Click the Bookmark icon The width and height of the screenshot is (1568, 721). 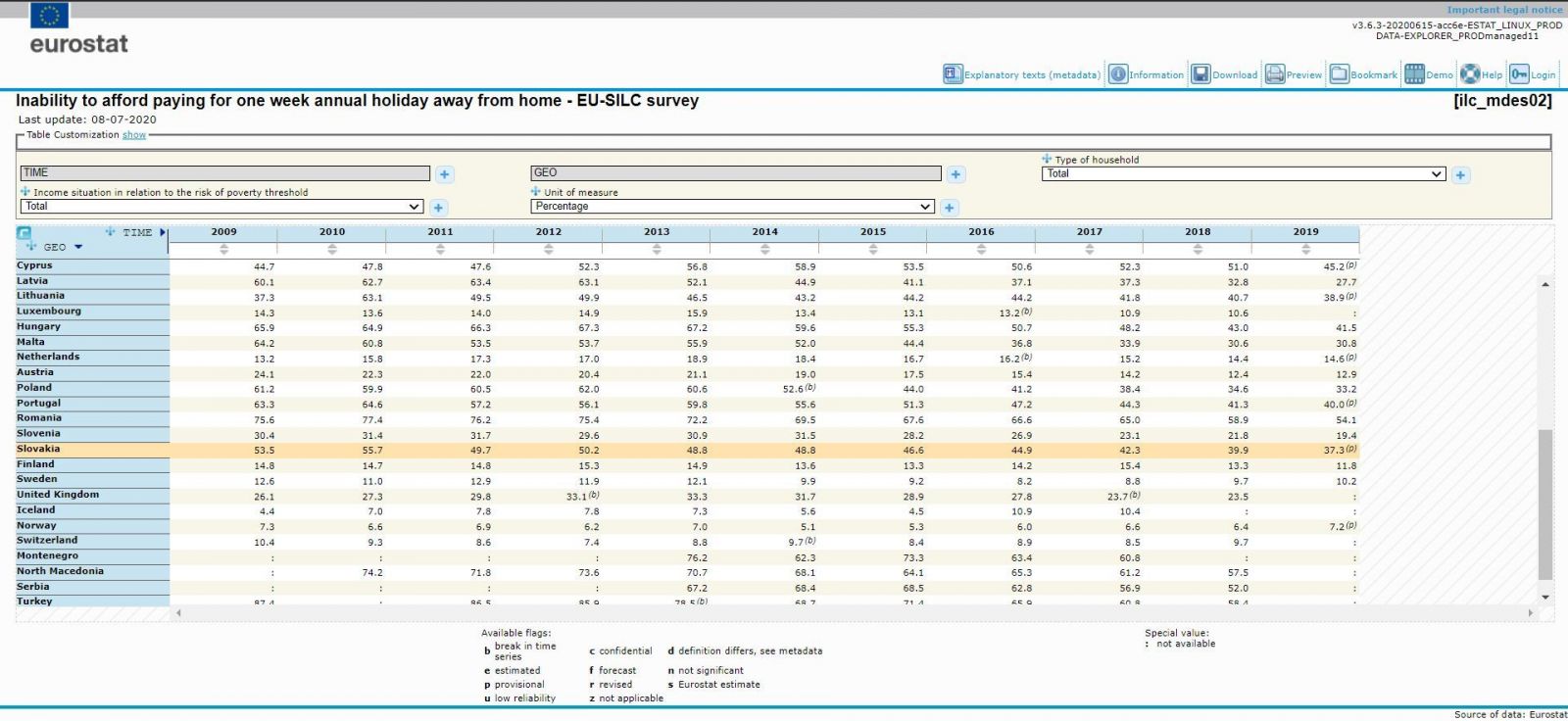1340,74
